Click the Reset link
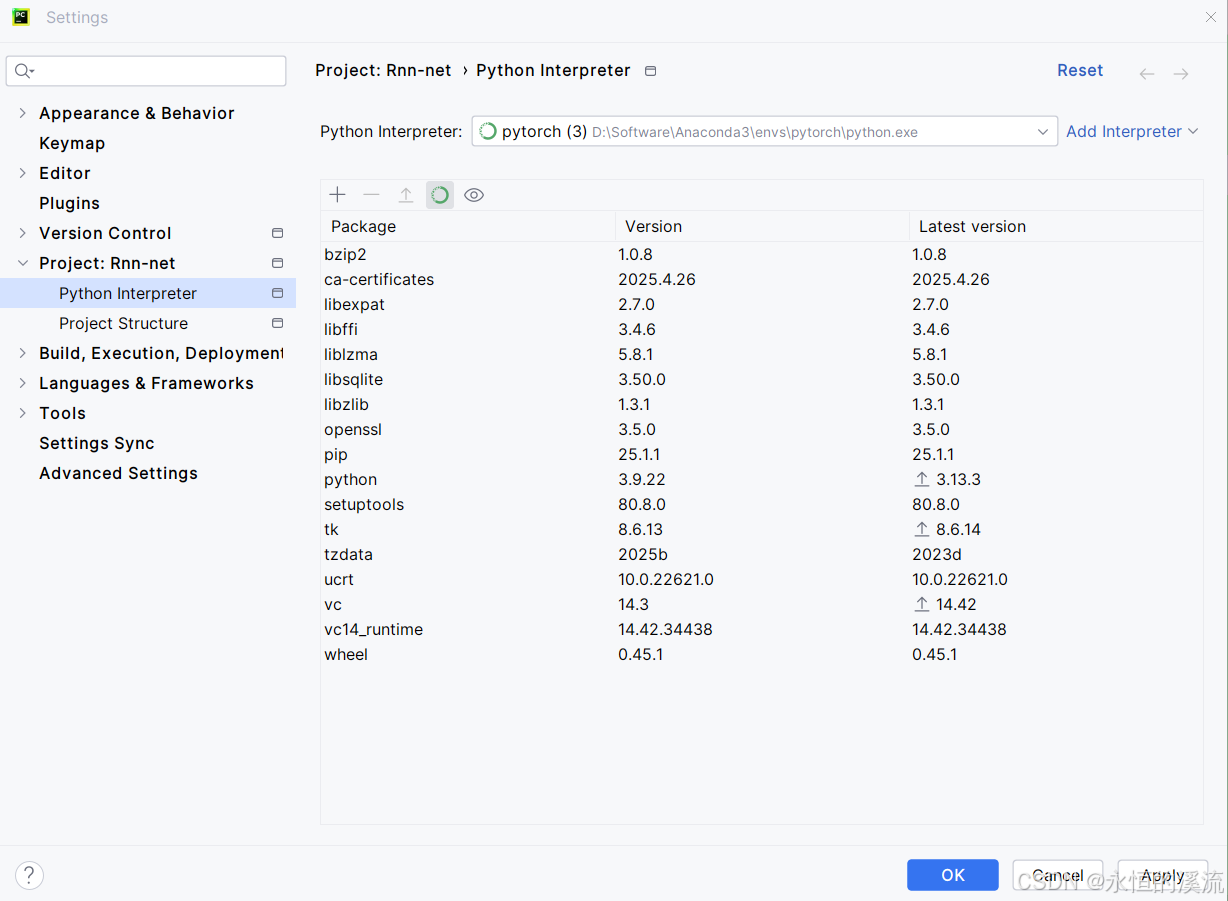The width and height of the screenshot is (1228, 901). (x=1080, y=70)
